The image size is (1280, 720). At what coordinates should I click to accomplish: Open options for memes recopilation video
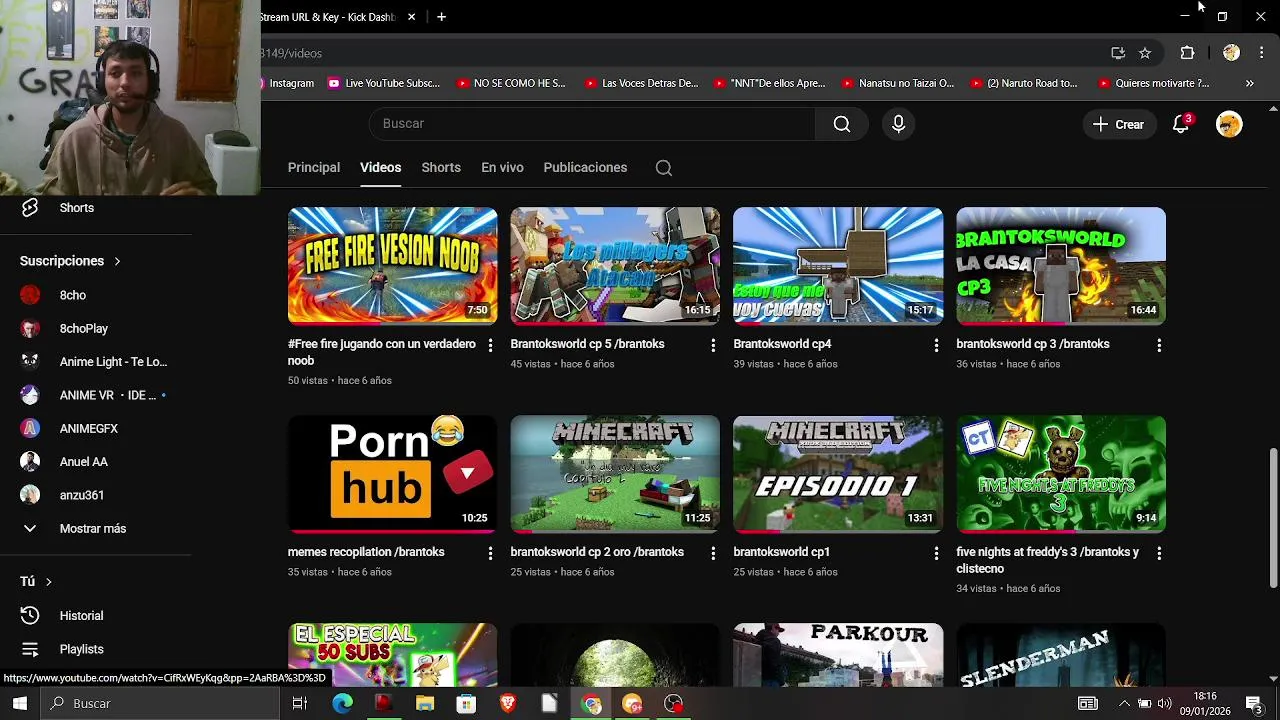[490, 553]
